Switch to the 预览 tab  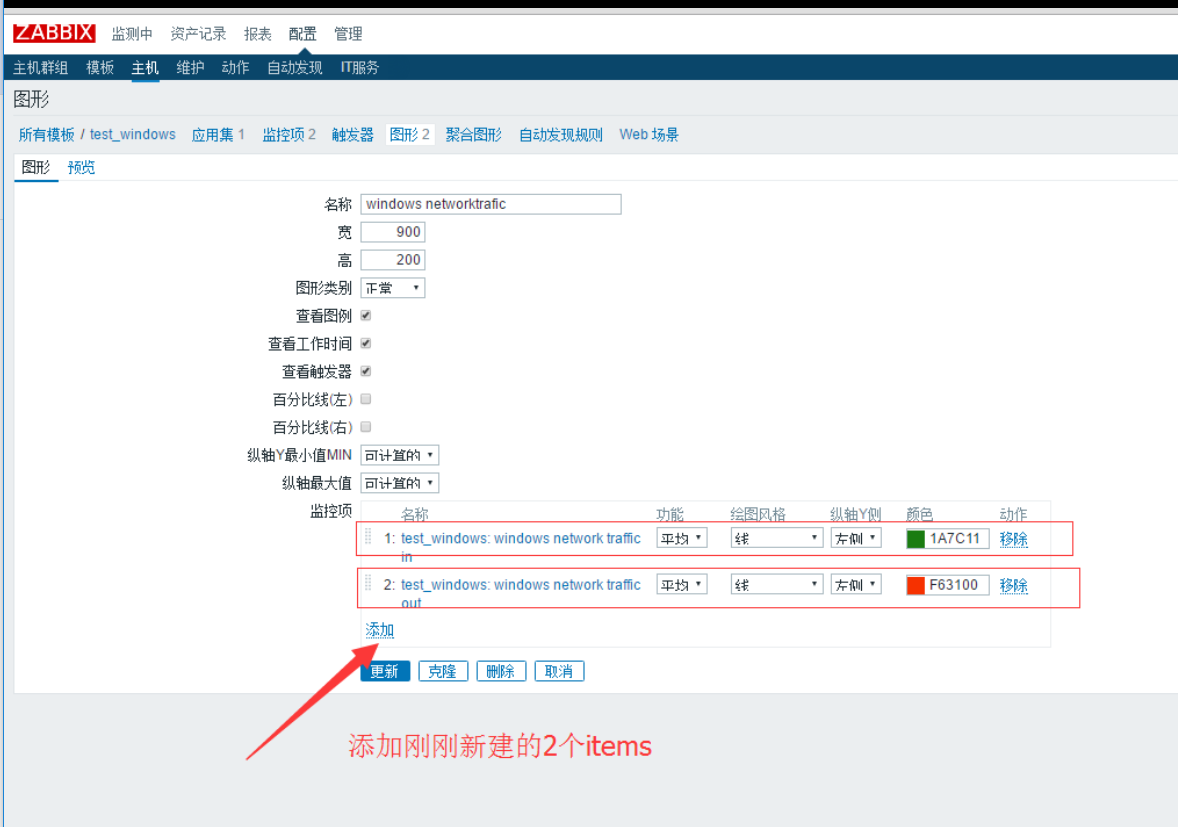(81, 168)
